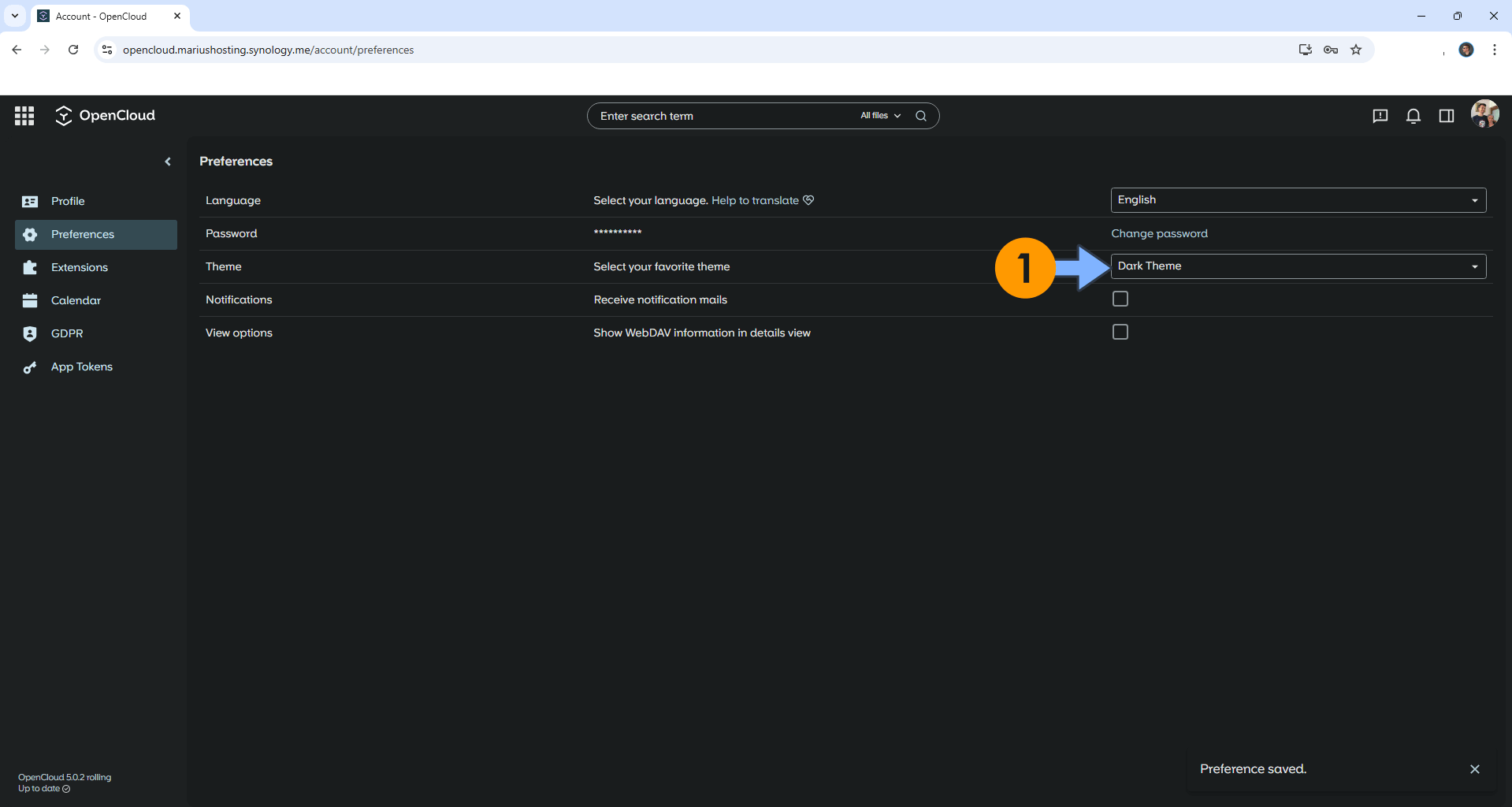
Task: Open the user account avatar menu
Action: click(1484, 113)
